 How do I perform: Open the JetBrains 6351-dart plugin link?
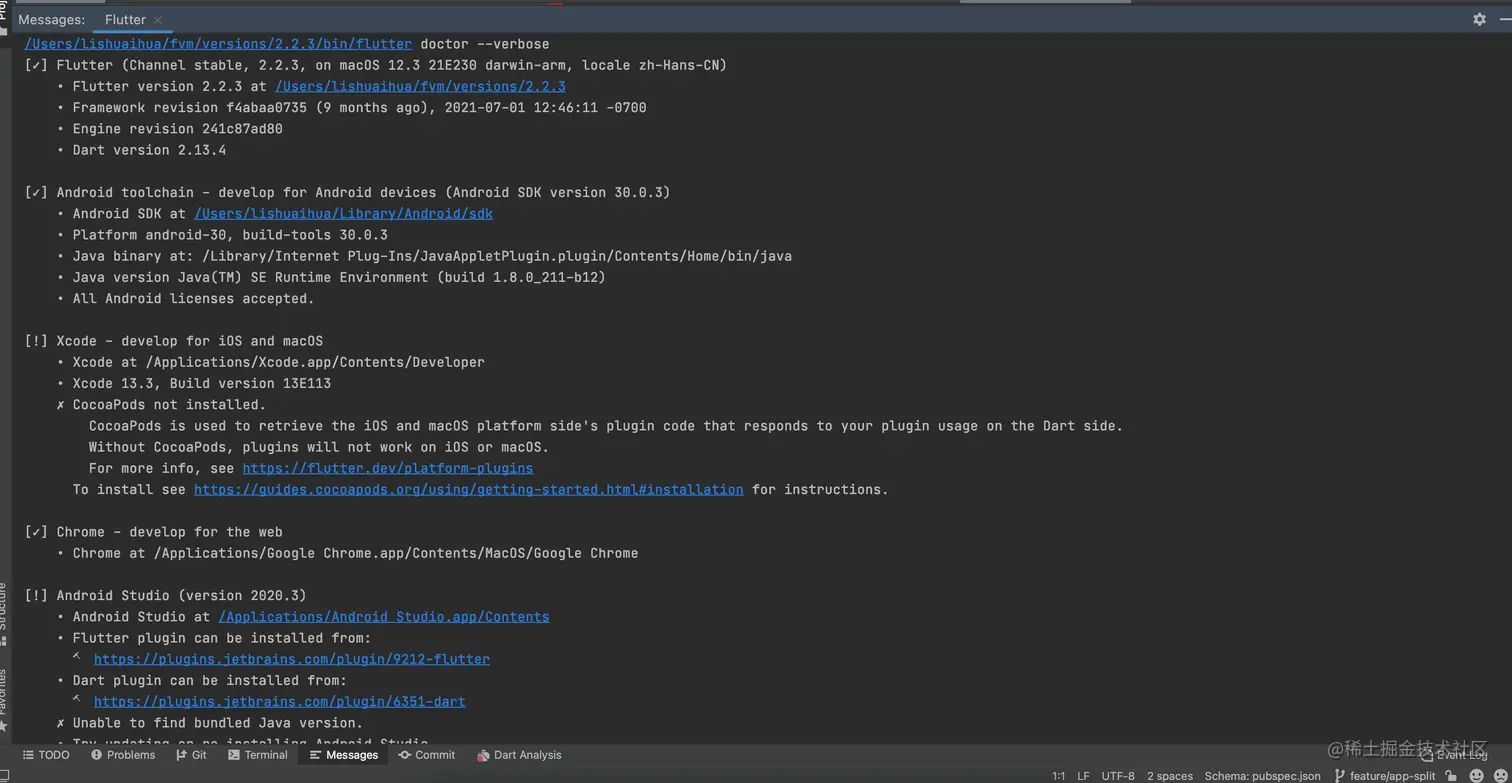[x=279, y=702]
